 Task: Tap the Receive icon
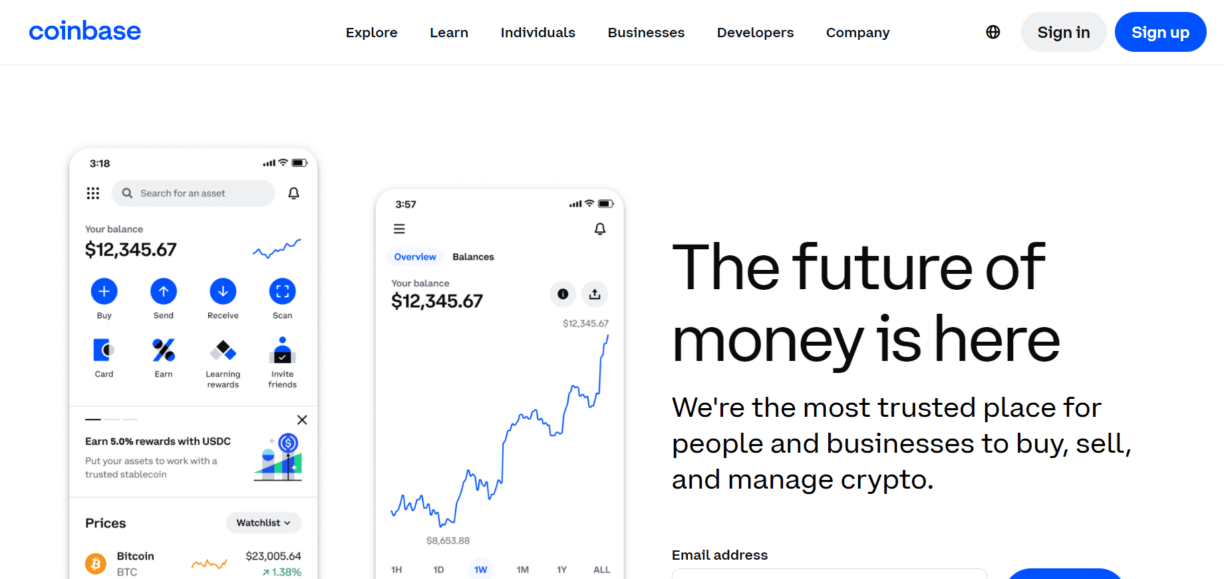pyautogui.click(x=222, y=291)
